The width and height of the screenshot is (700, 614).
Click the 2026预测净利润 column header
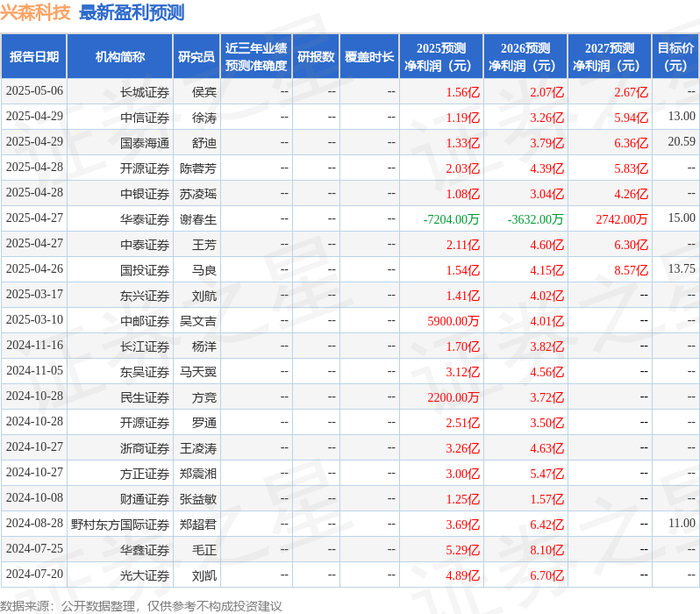[525, 56]
